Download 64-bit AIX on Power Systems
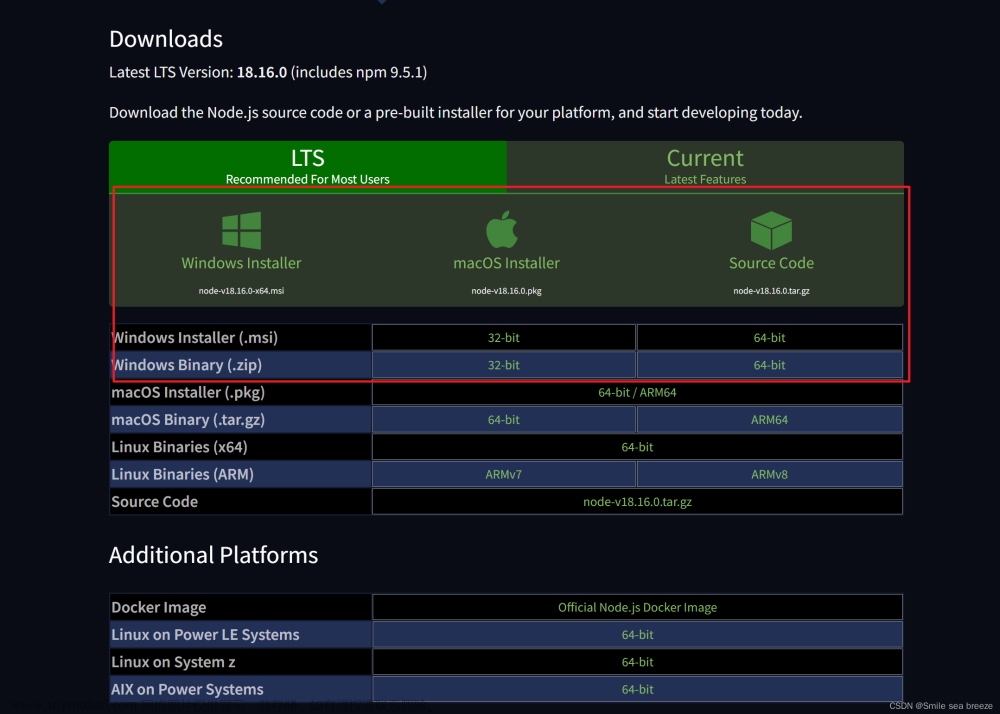The width and height of the screenshot is (1000, 714). click(x=637, y=689)
